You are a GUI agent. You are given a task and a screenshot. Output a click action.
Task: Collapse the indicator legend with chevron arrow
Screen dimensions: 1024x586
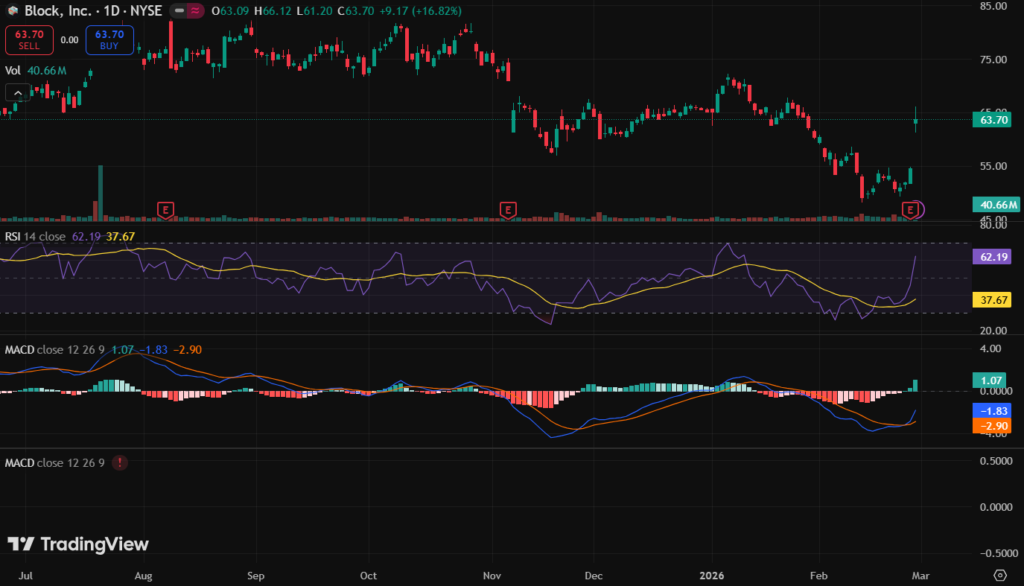[17, 92]
